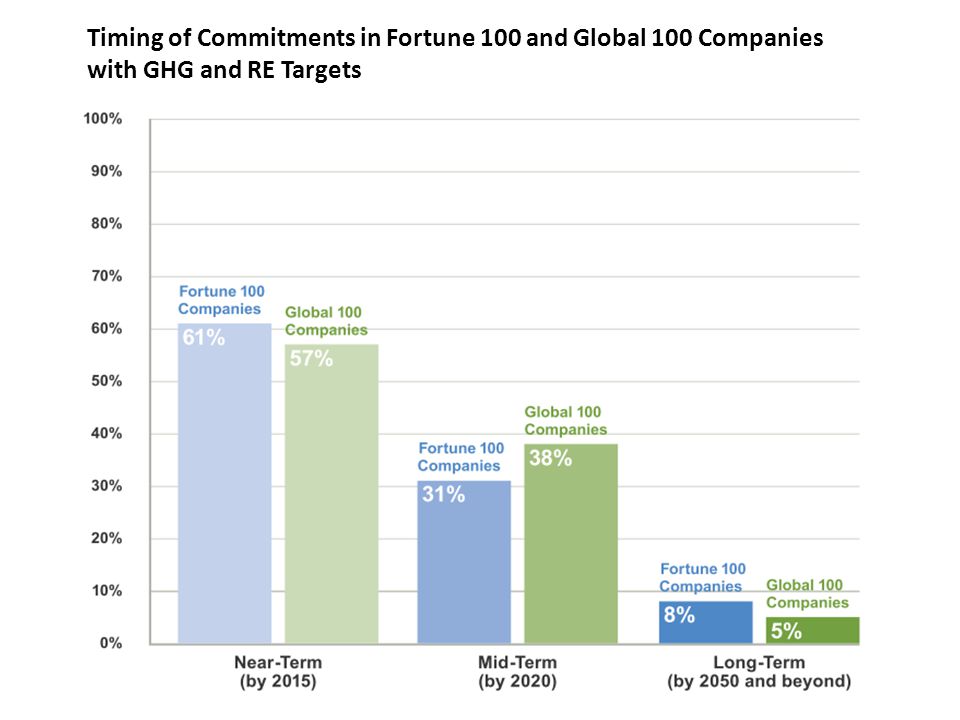This screenshot has width=960, height=720.
Task: Click the 'Long-Term (by 2050 and beyond)' label
Action: click(759, 672)
